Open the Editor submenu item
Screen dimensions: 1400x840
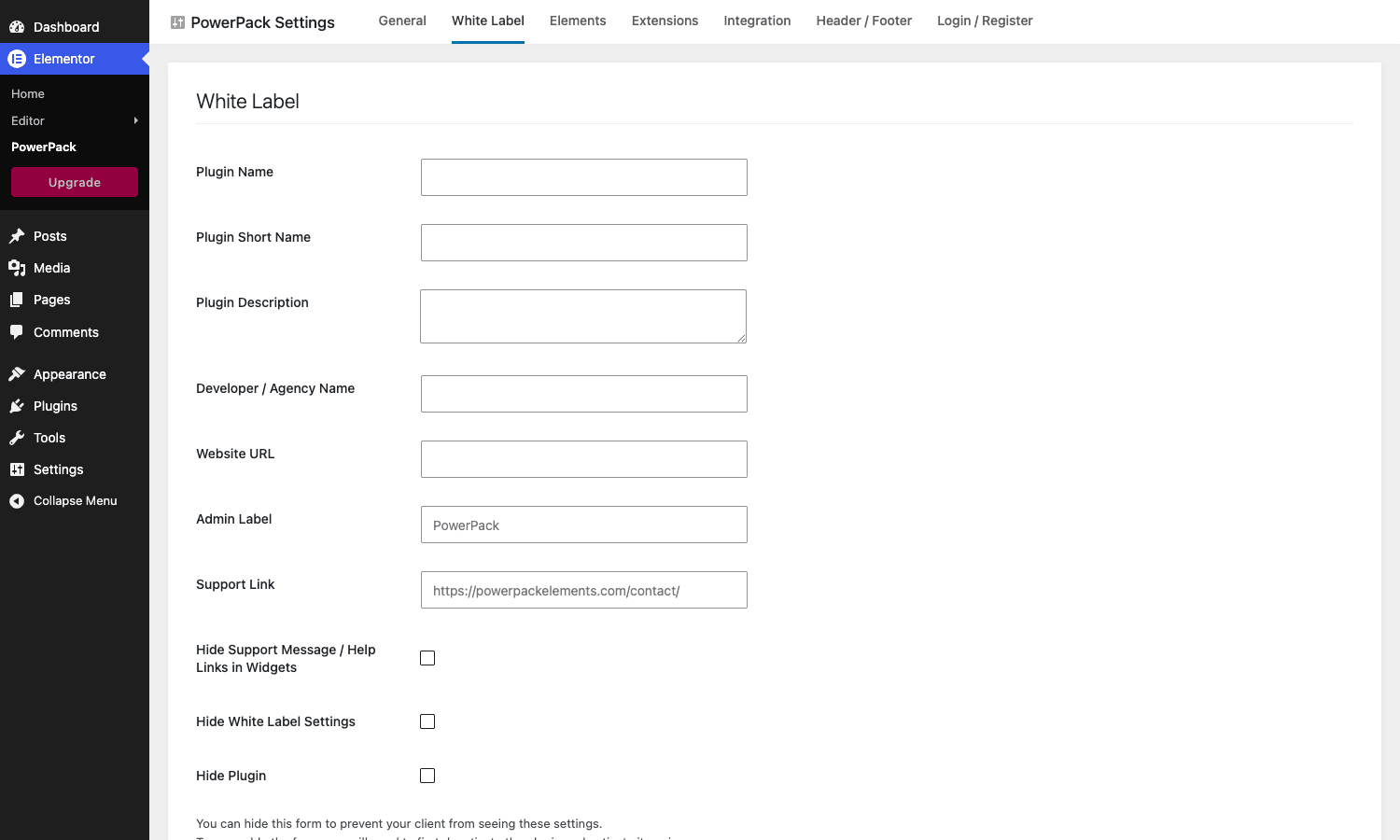point(28,120)
